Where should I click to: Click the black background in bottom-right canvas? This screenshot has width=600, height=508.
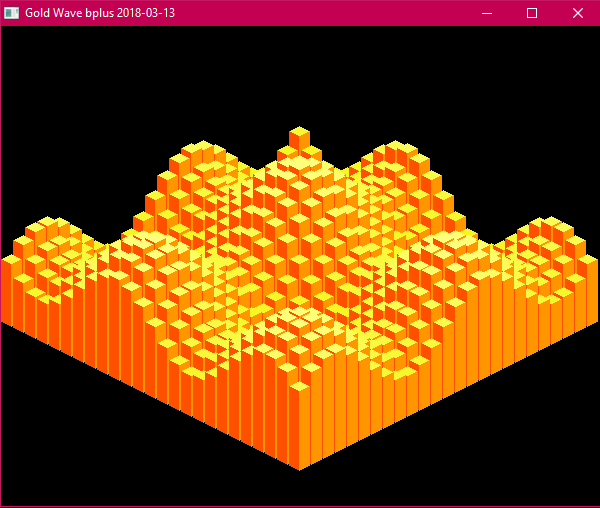tap(540, 460)
